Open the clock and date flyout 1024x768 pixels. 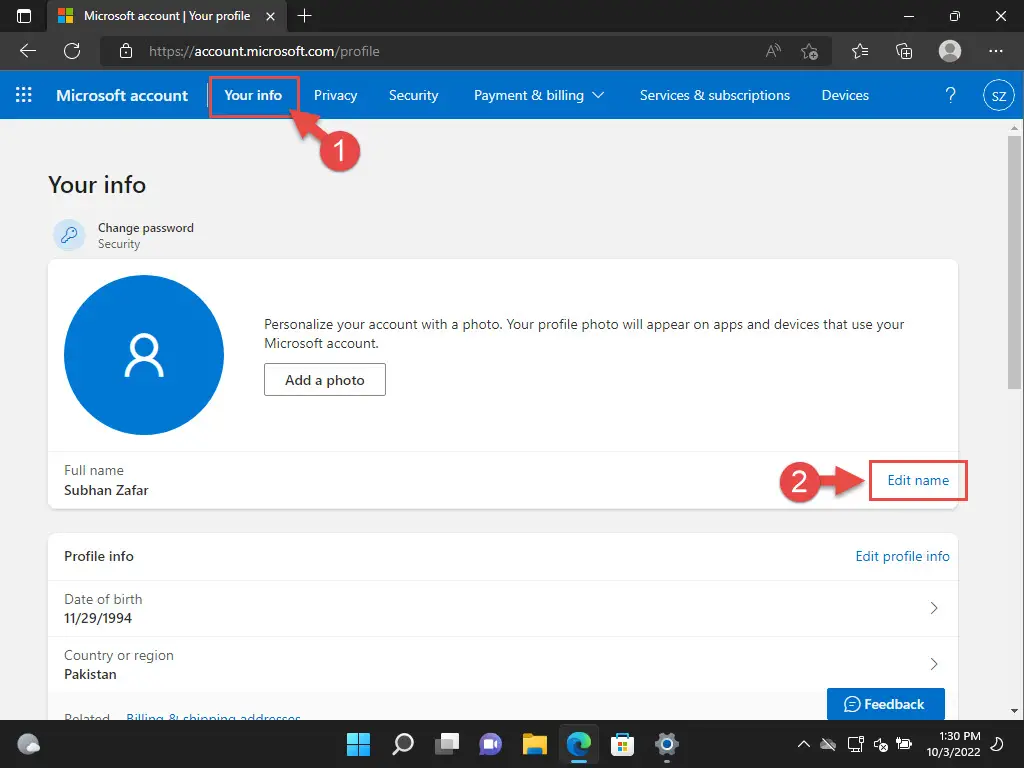click(953, 744)
